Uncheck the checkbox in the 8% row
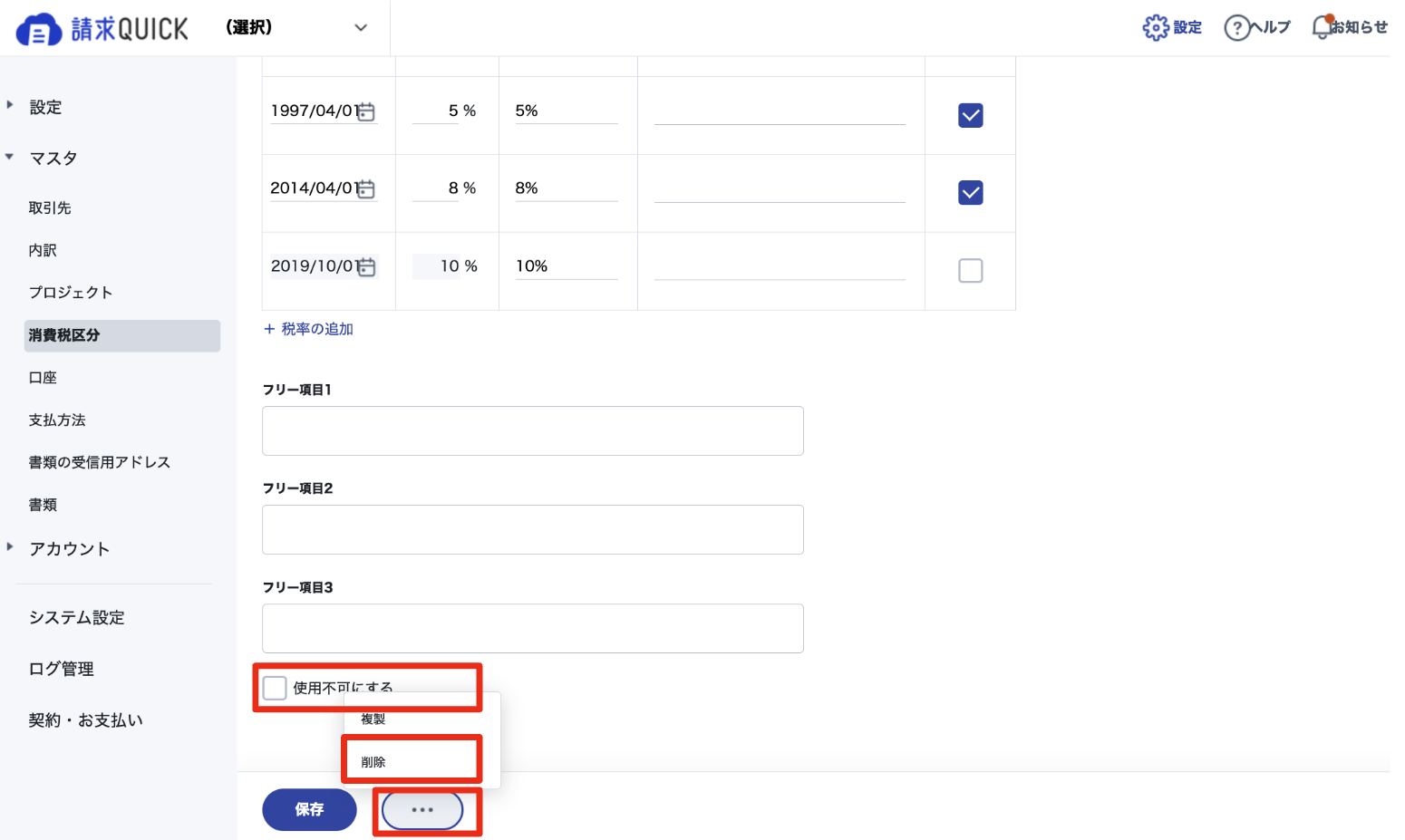The image size is (1405, 840). (x=971, y=193)
